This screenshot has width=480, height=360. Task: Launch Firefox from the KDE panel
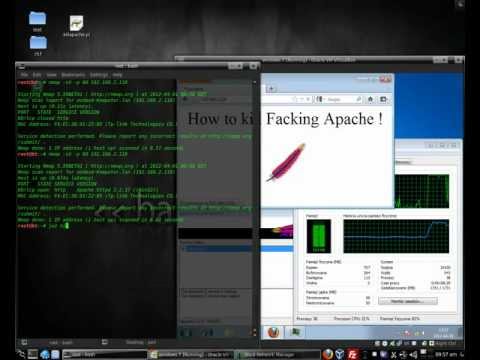(x=328, y=354)
